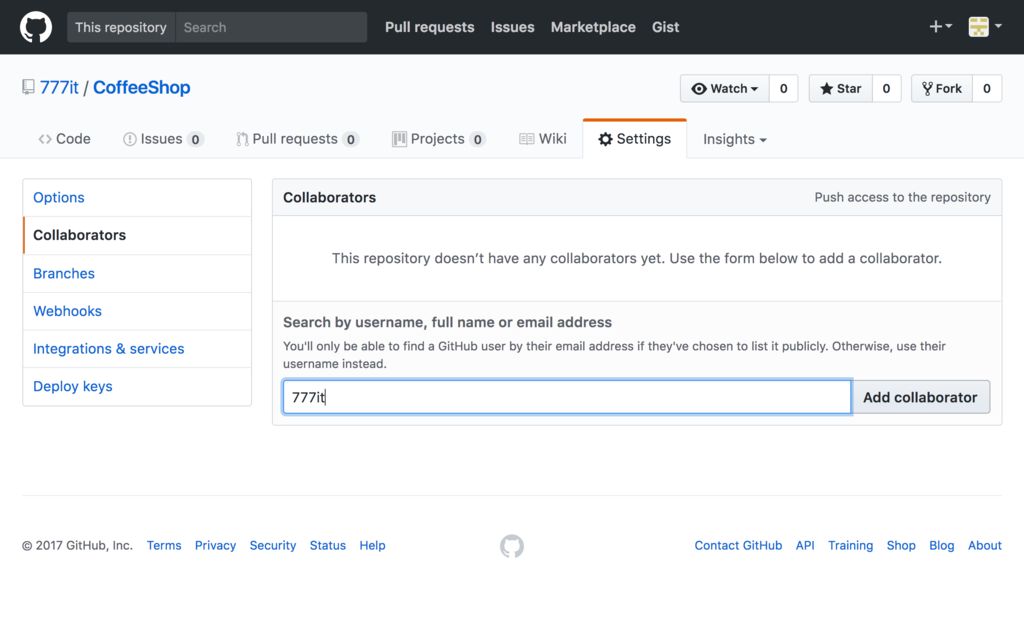Image resolution: width=1024 pixels, height=640 pixels.
Task: Select Collaborators in the settings sidebar
Action: point(137,235)
